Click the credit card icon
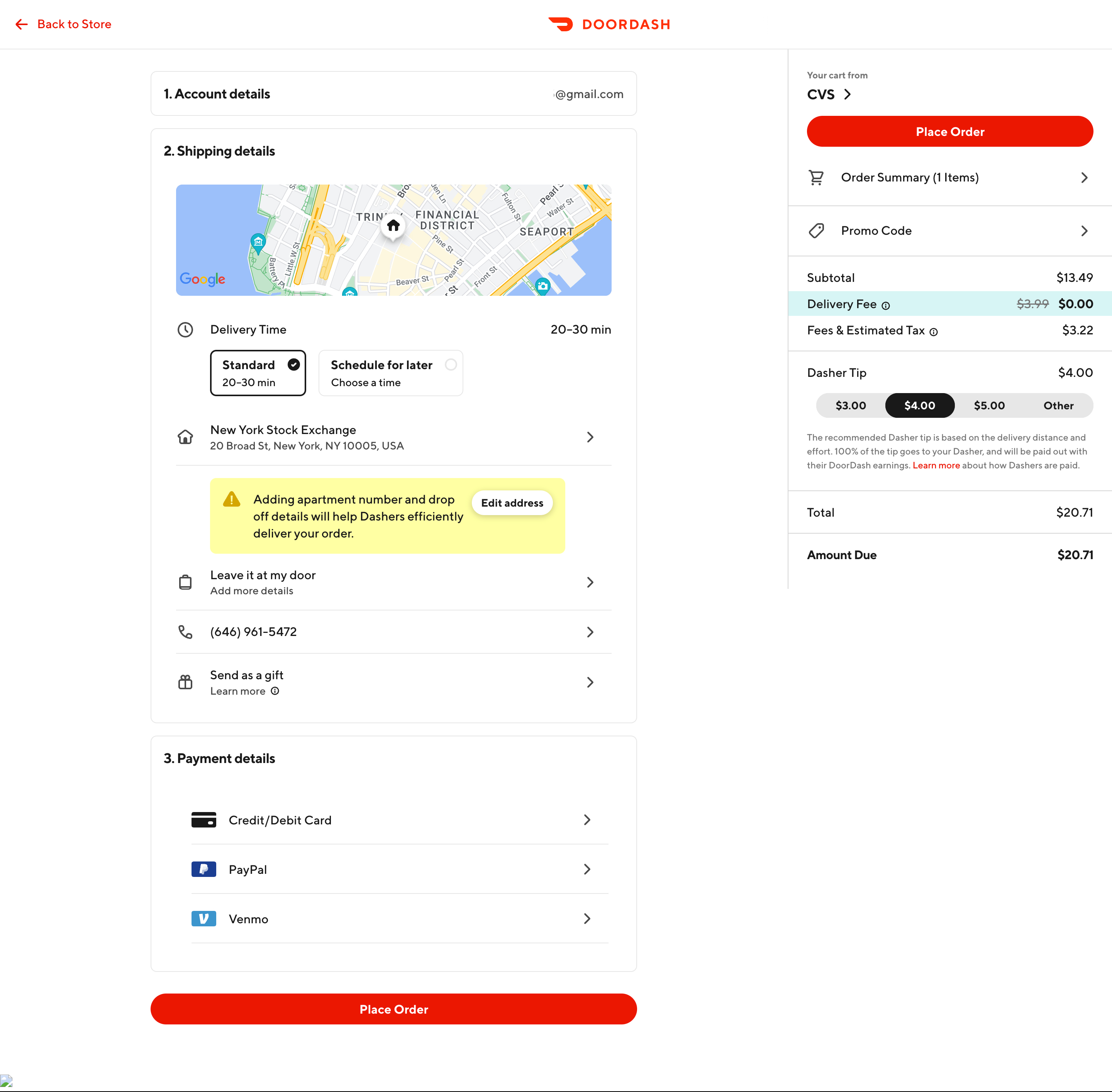This screenshot has height=1092, width=1112. (x=203, y=819)
